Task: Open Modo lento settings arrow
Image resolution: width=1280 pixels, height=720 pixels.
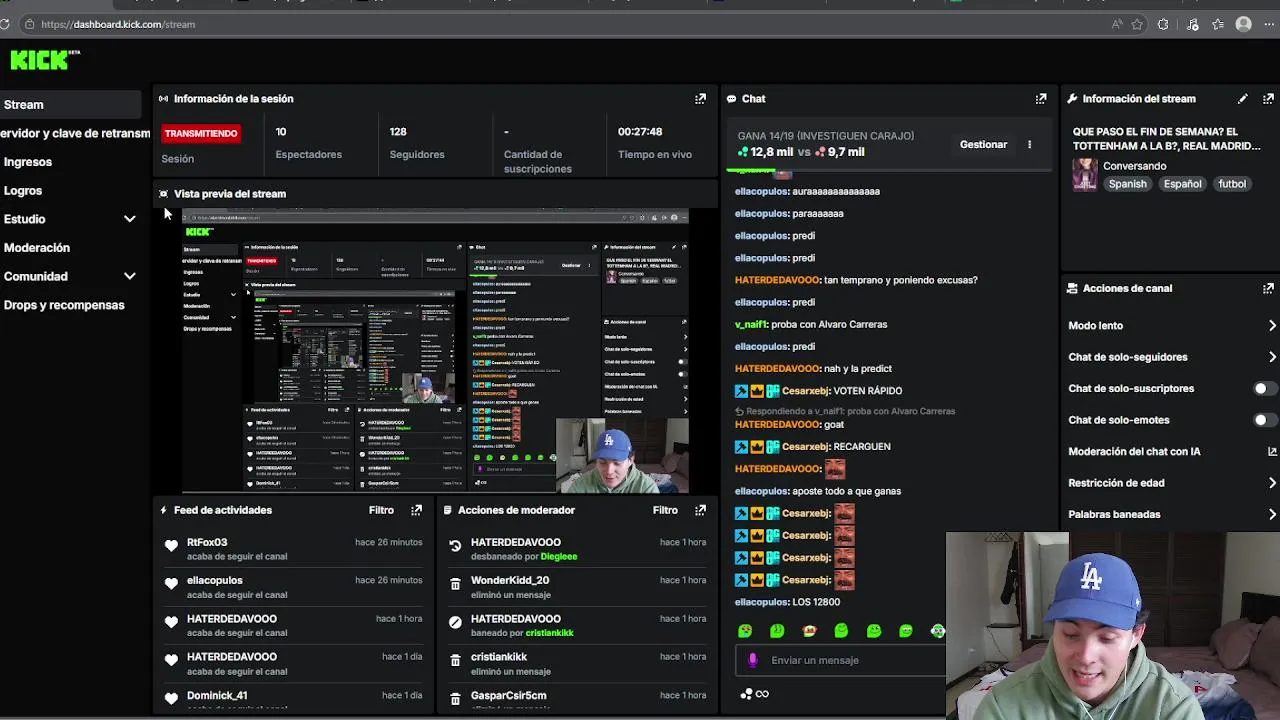Action: [x=1272, y=325]
